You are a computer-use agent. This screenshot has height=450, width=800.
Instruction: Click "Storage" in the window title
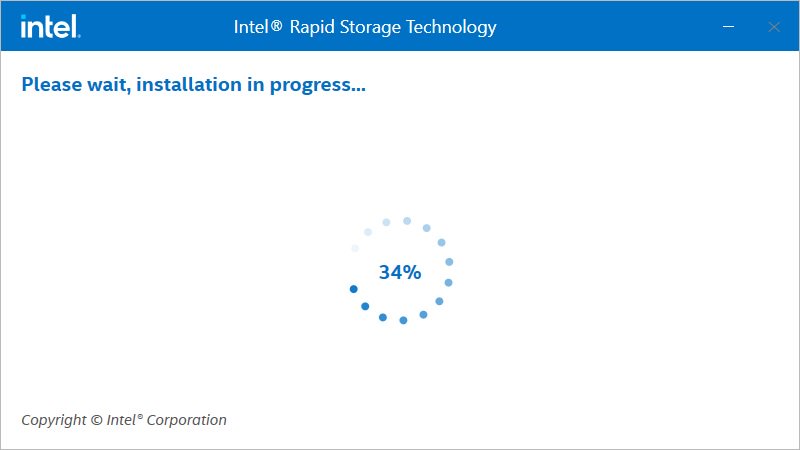coord(372,28)
